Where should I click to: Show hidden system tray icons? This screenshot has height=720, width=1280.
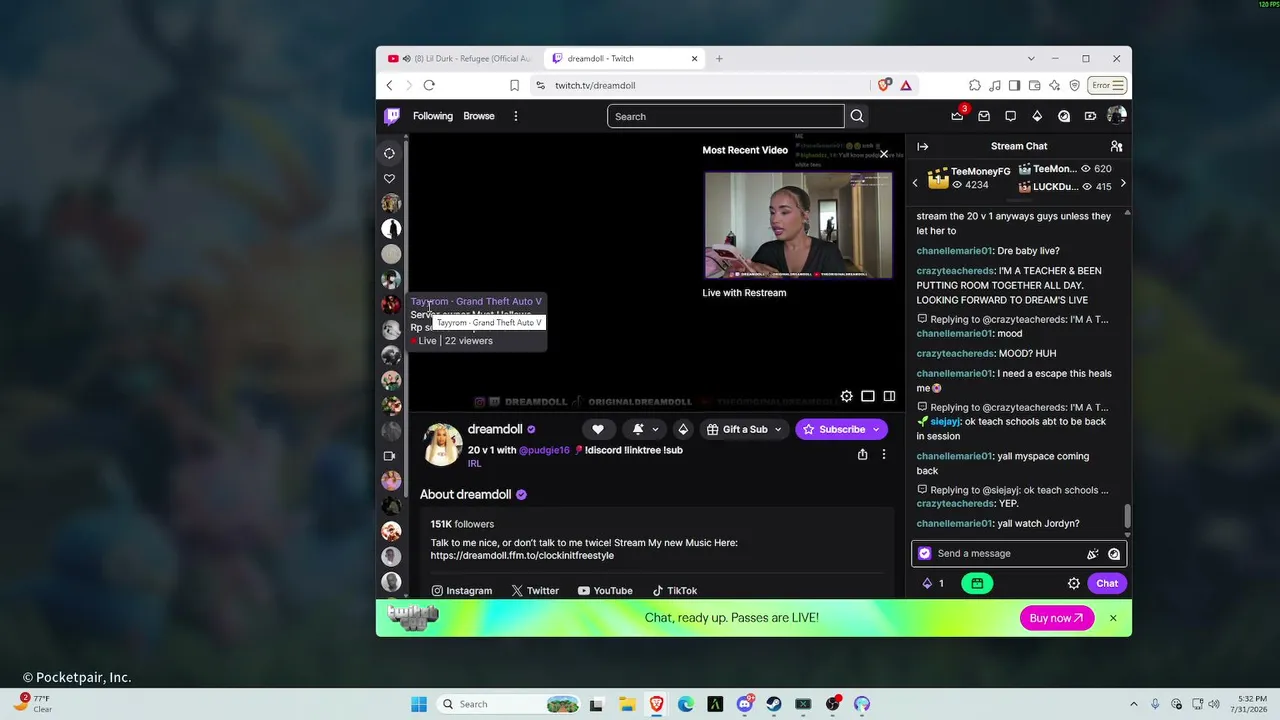tap(1134, 704)
